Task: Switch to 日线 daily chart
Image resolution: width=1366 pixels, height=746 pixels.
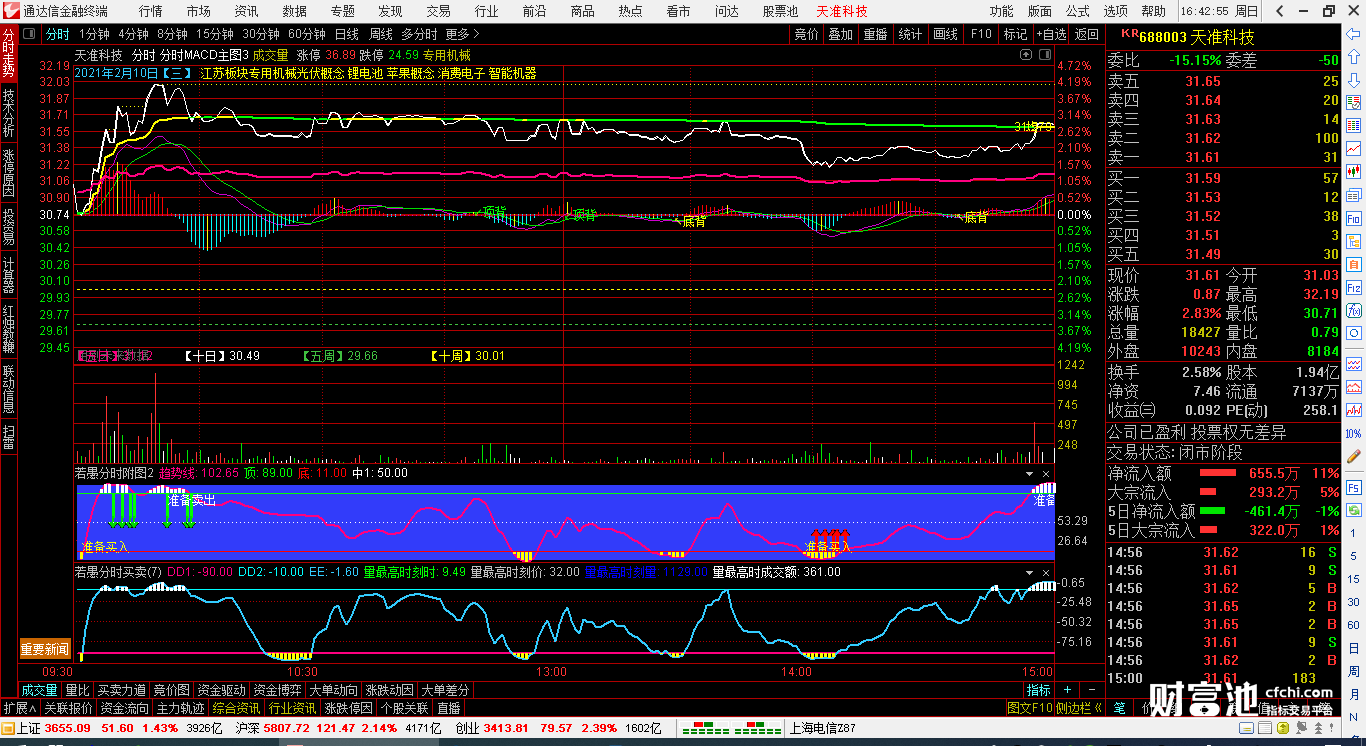Action: coord(346,34)
